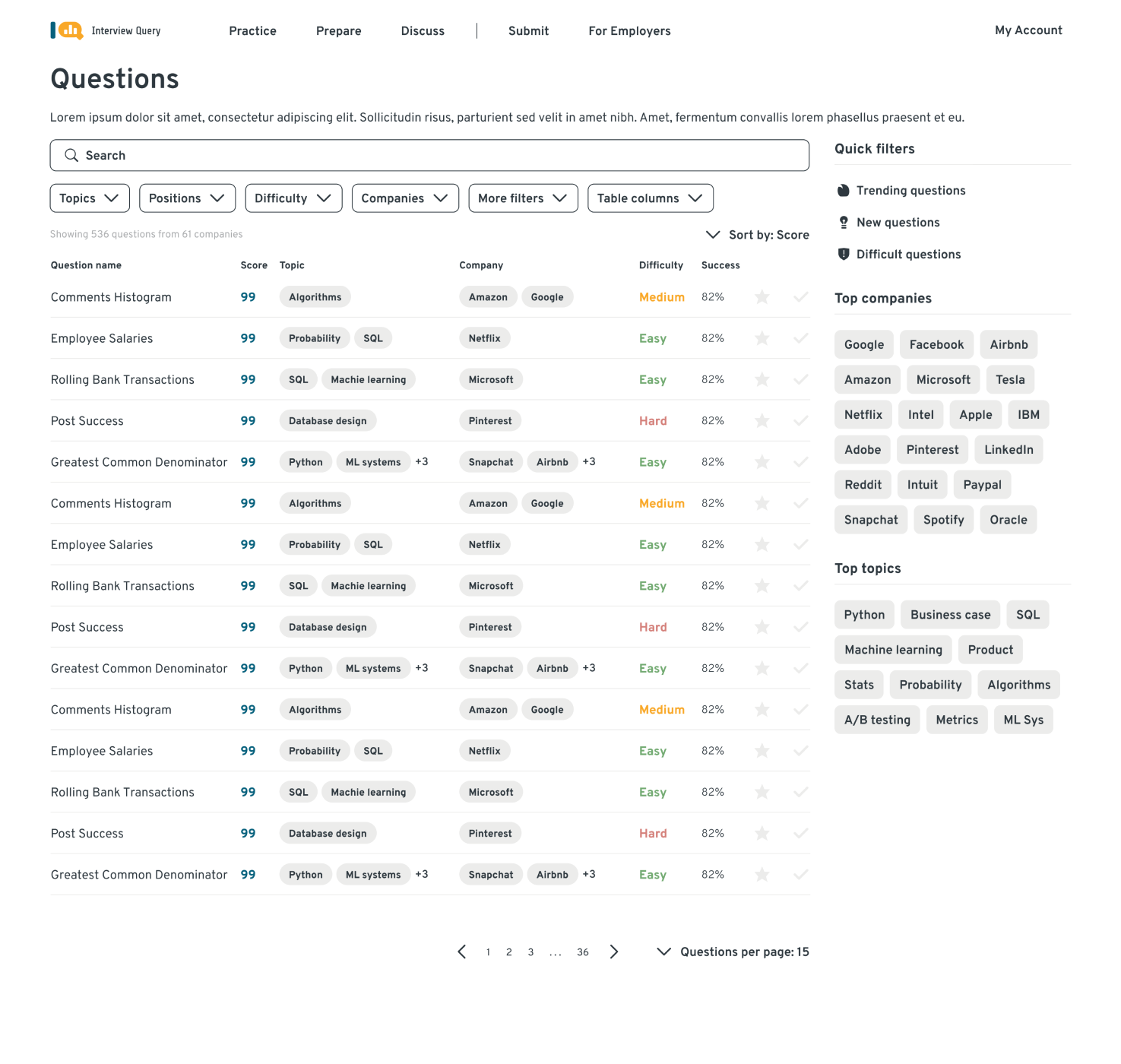Open My Account
The width and height of the screenshot is (1121, 1064).
[1028, 30]
